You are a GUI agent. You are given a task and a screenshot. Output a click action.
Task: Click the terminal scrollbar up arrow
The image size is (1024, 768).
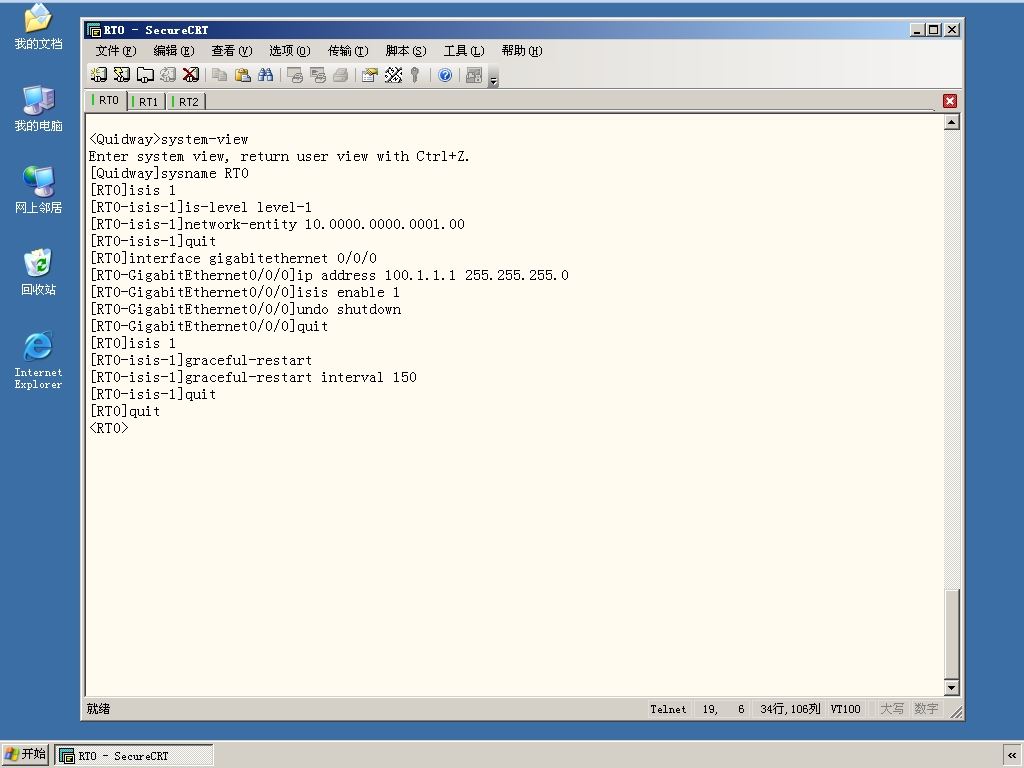coord(952,122)
